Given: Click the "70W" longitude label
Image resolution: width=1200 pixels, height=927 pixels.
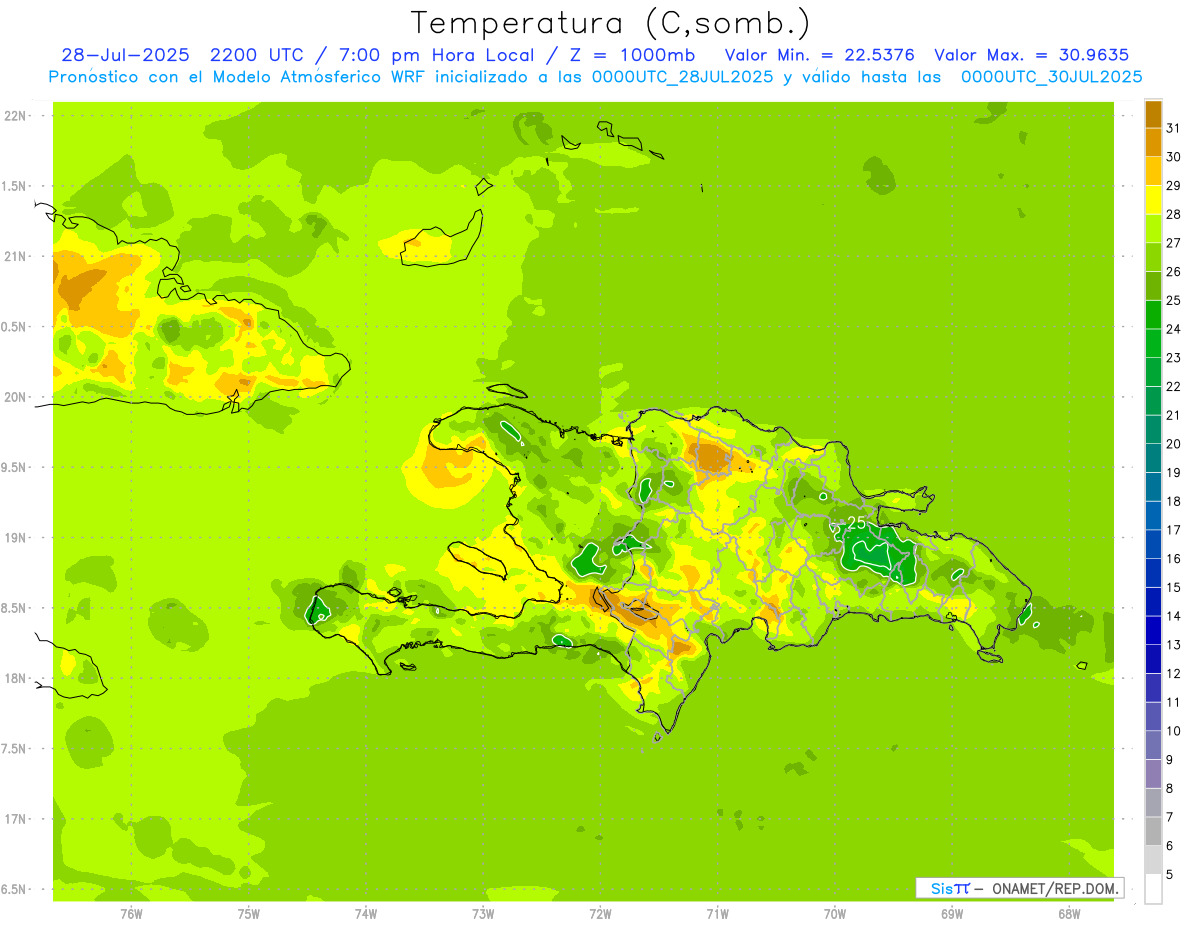Looking at the screenshot, I should click(835, 914).
